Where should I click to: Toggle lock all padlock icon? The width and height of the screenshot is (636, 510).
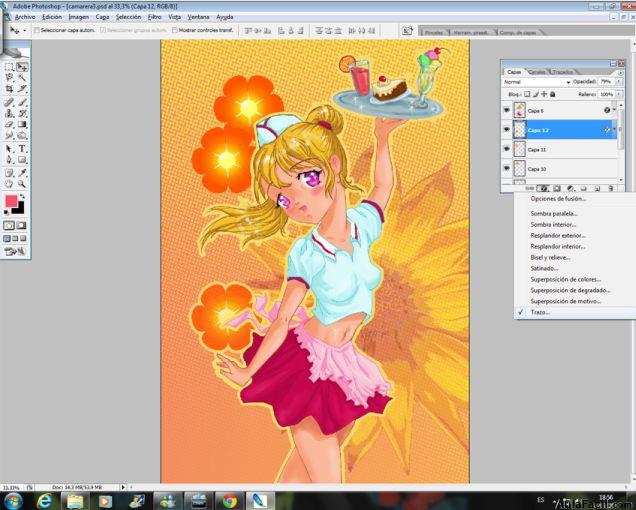pos(552,94)
